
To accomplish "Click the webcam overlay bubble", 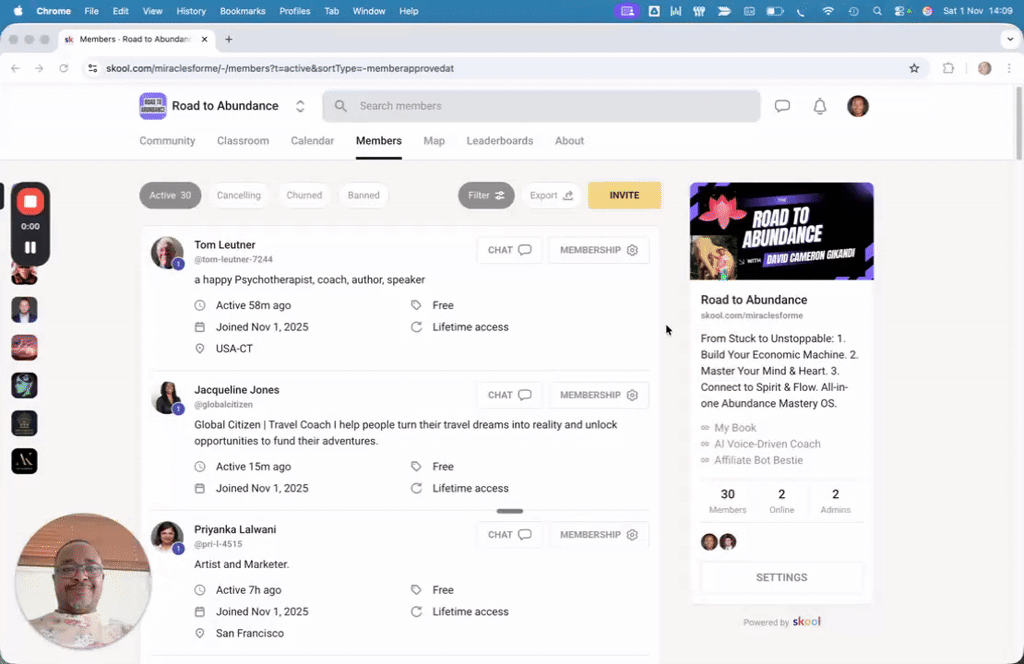I will 83,581.
